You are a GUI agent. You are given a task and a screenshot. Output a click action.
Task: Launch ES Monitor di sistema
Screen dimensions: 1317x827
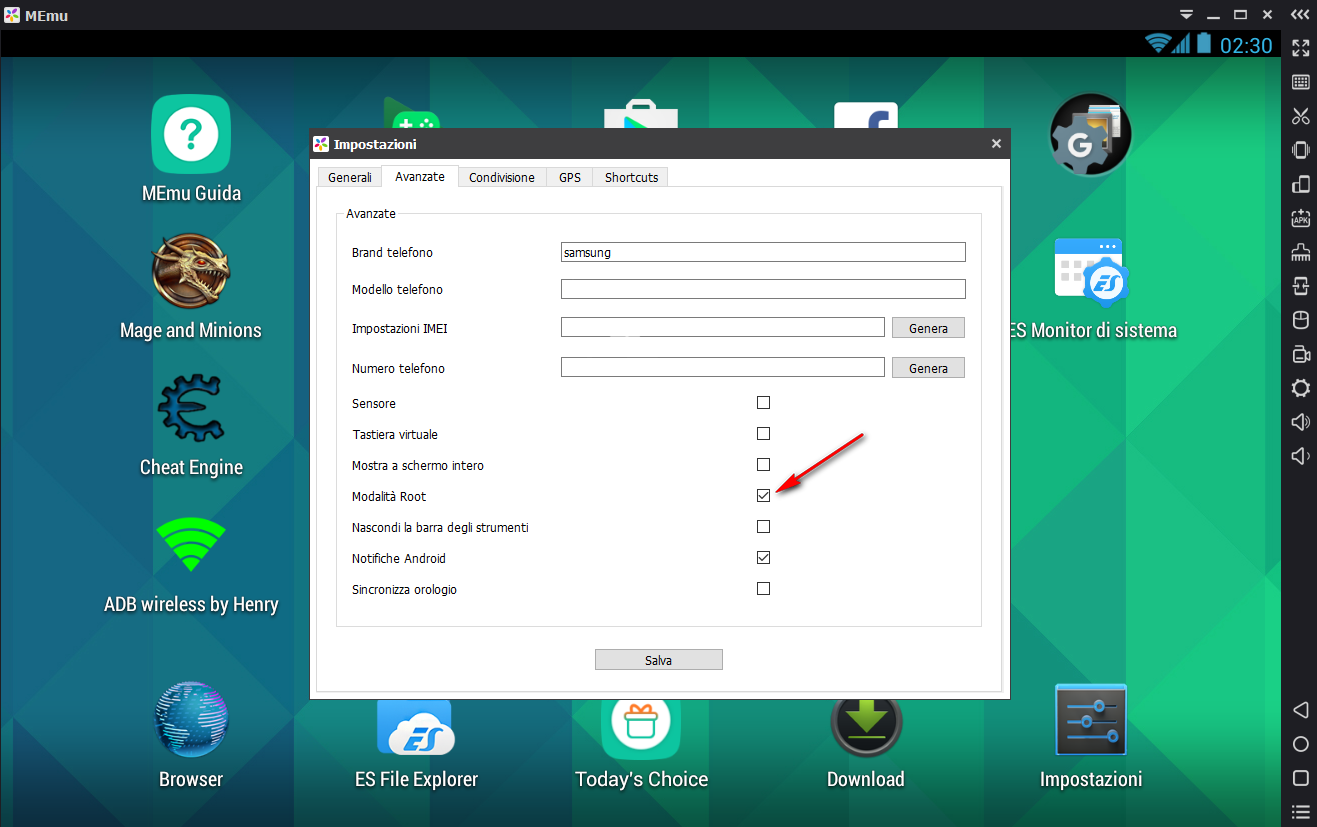coord(1092,288)
